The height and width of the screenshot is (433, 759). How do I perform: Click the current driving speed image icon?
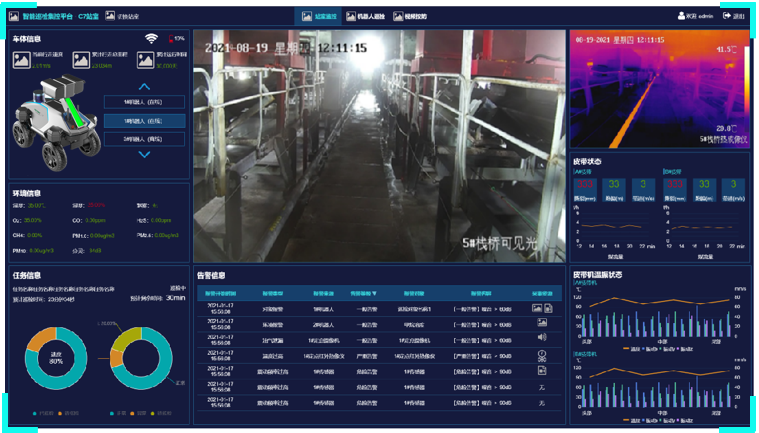[22, 60]
